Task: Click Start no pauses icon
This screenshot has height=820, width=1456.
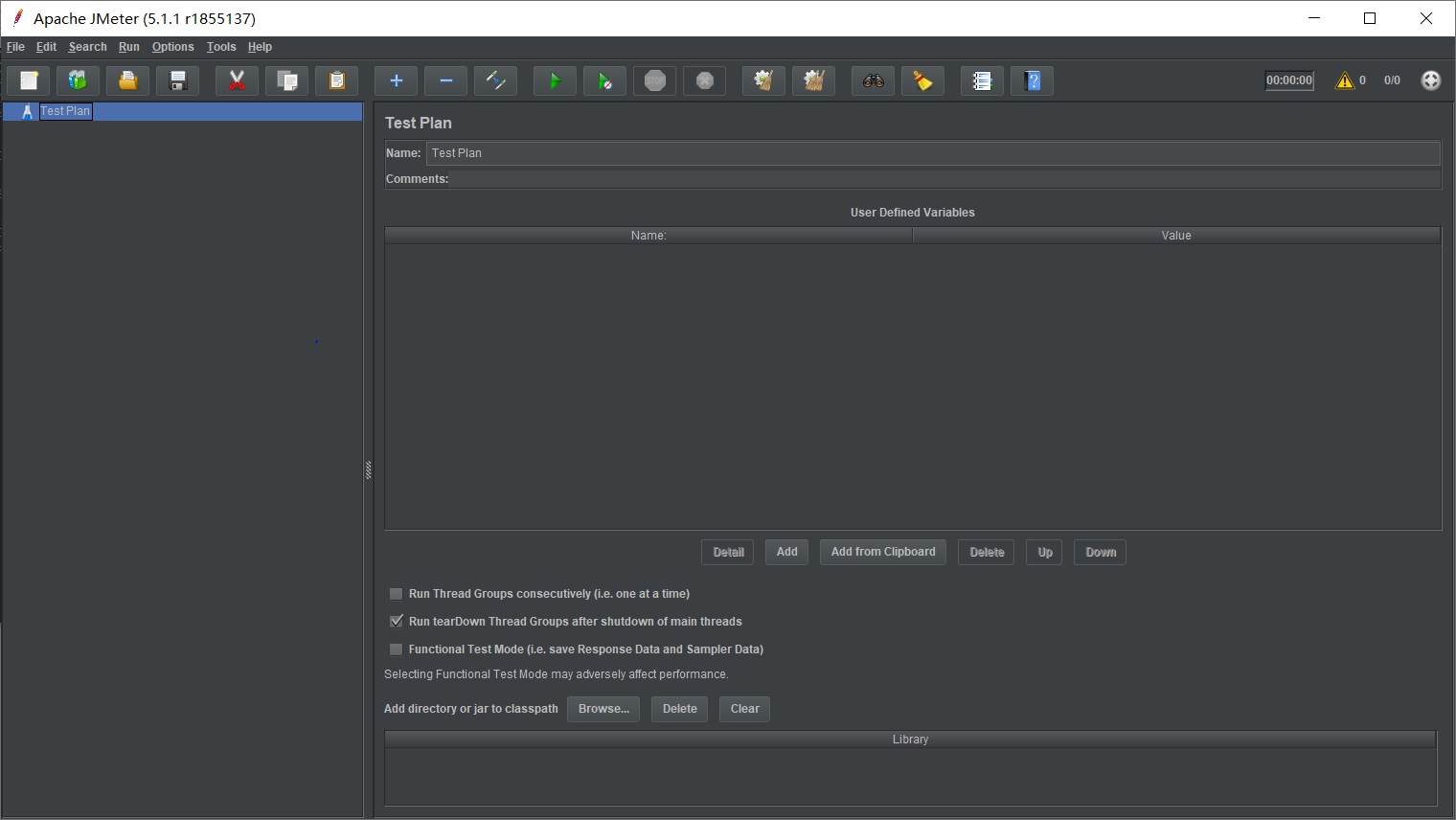Action: (x=604, y=80)
